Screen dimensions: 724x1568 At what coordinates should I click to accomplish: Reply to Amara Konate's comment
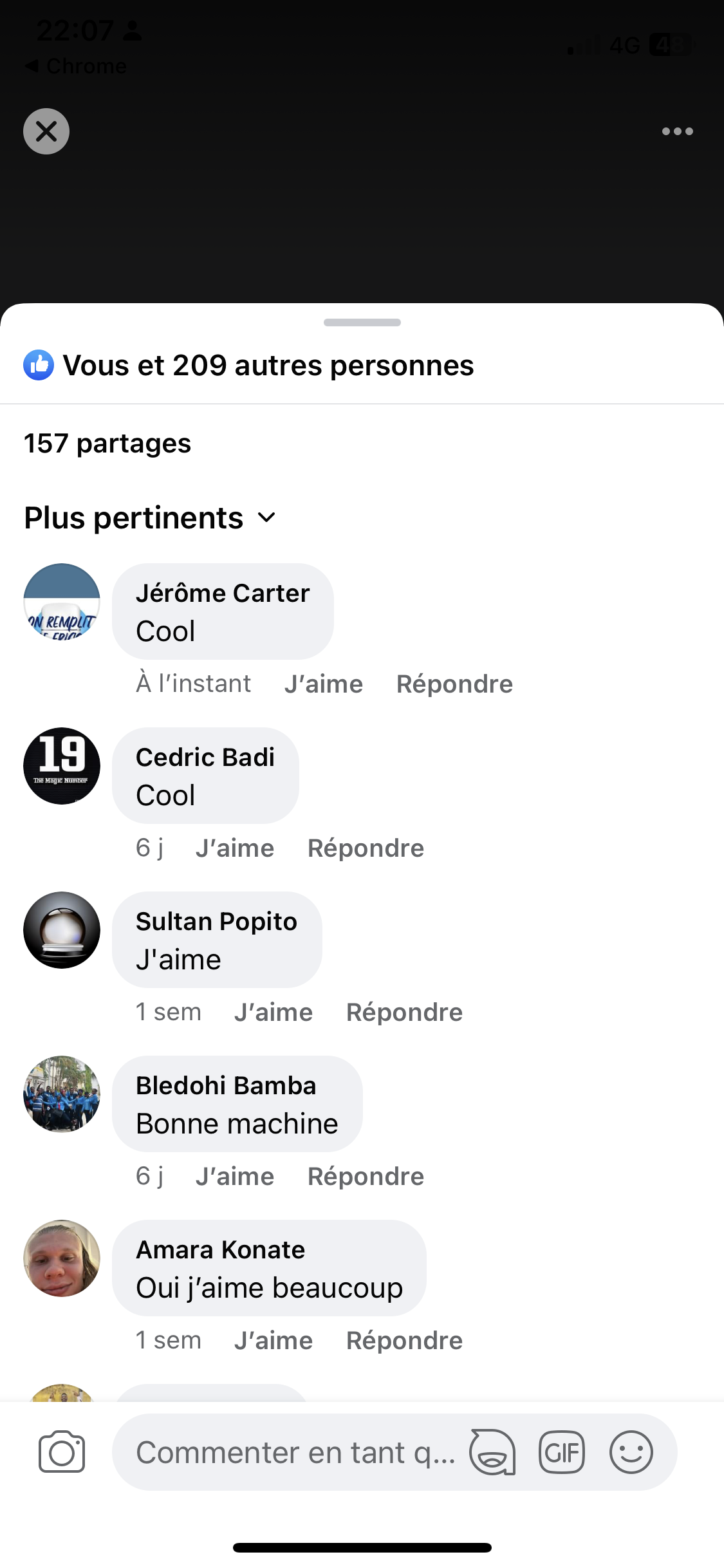(x=404, y=1340)
